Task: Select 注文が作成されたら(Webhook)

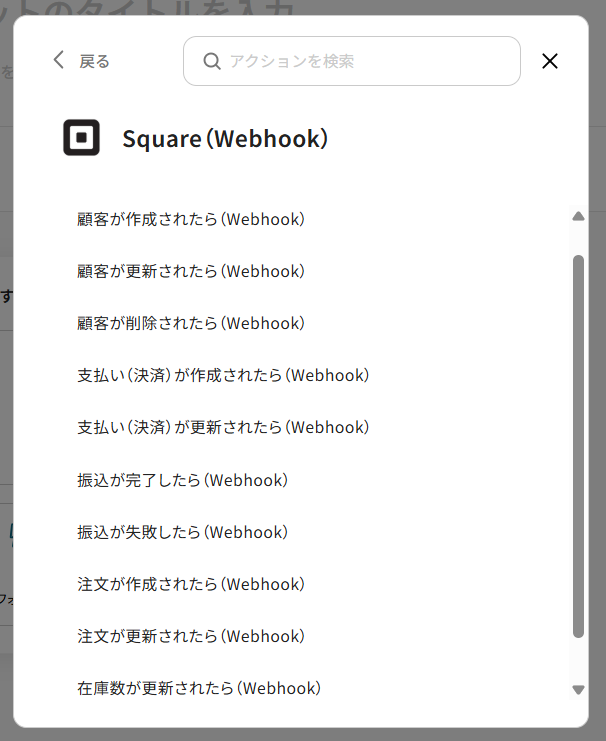Action: click(x=191, y=584)
